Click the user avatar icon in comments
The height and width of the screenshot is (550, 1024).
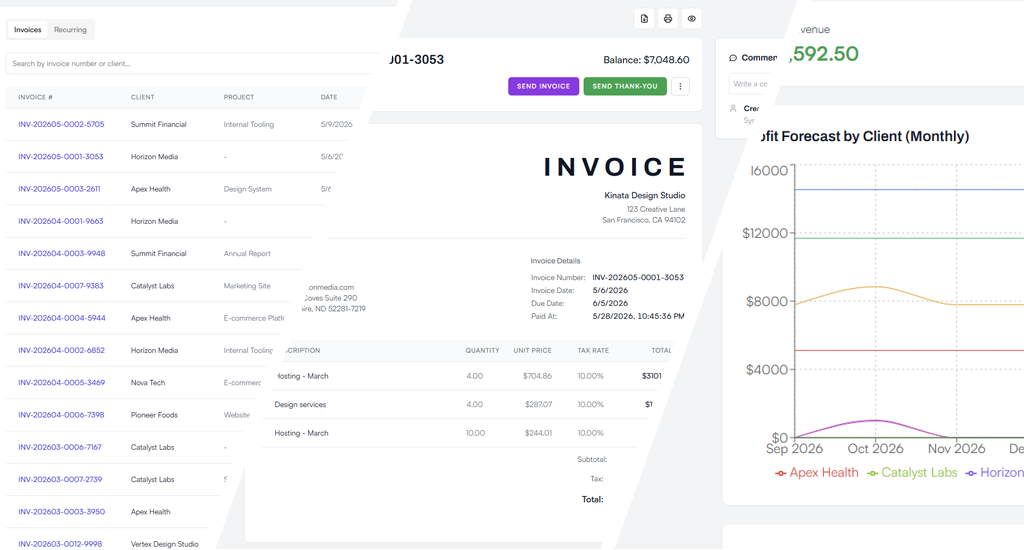point(733,108)
